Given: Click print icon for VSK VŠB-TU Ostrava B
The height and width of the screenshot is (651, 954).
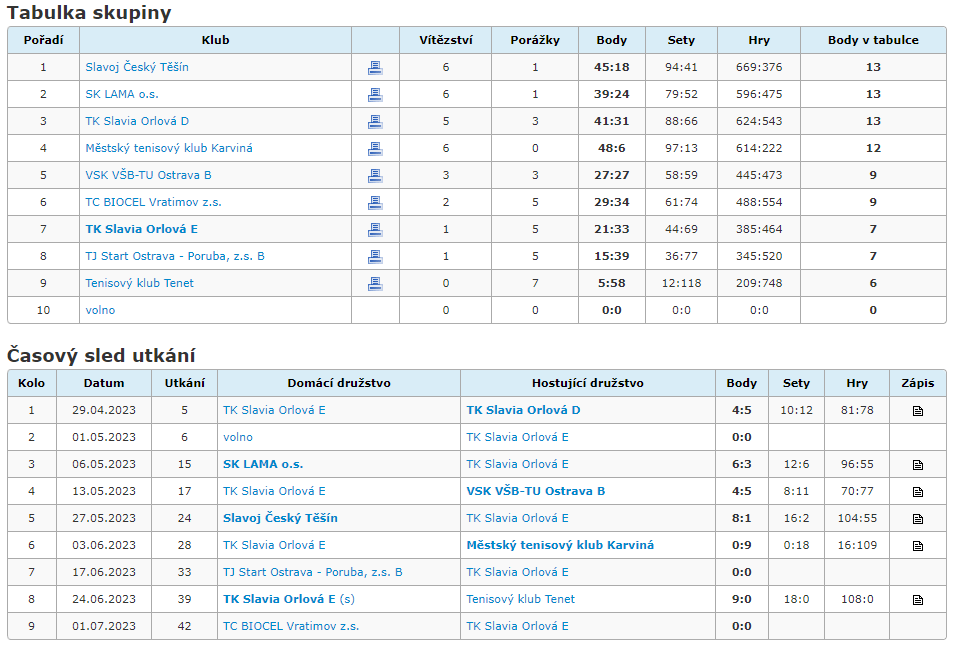Looking at the screenshot, I should [375, 175].
